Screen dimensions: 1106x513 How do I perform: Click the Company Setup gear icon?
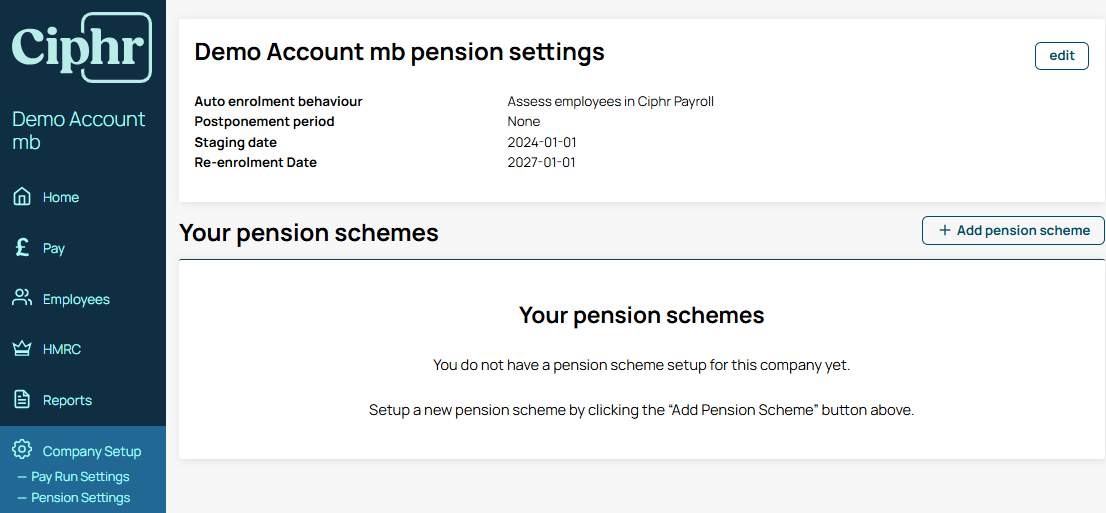[x=23, y=449]
